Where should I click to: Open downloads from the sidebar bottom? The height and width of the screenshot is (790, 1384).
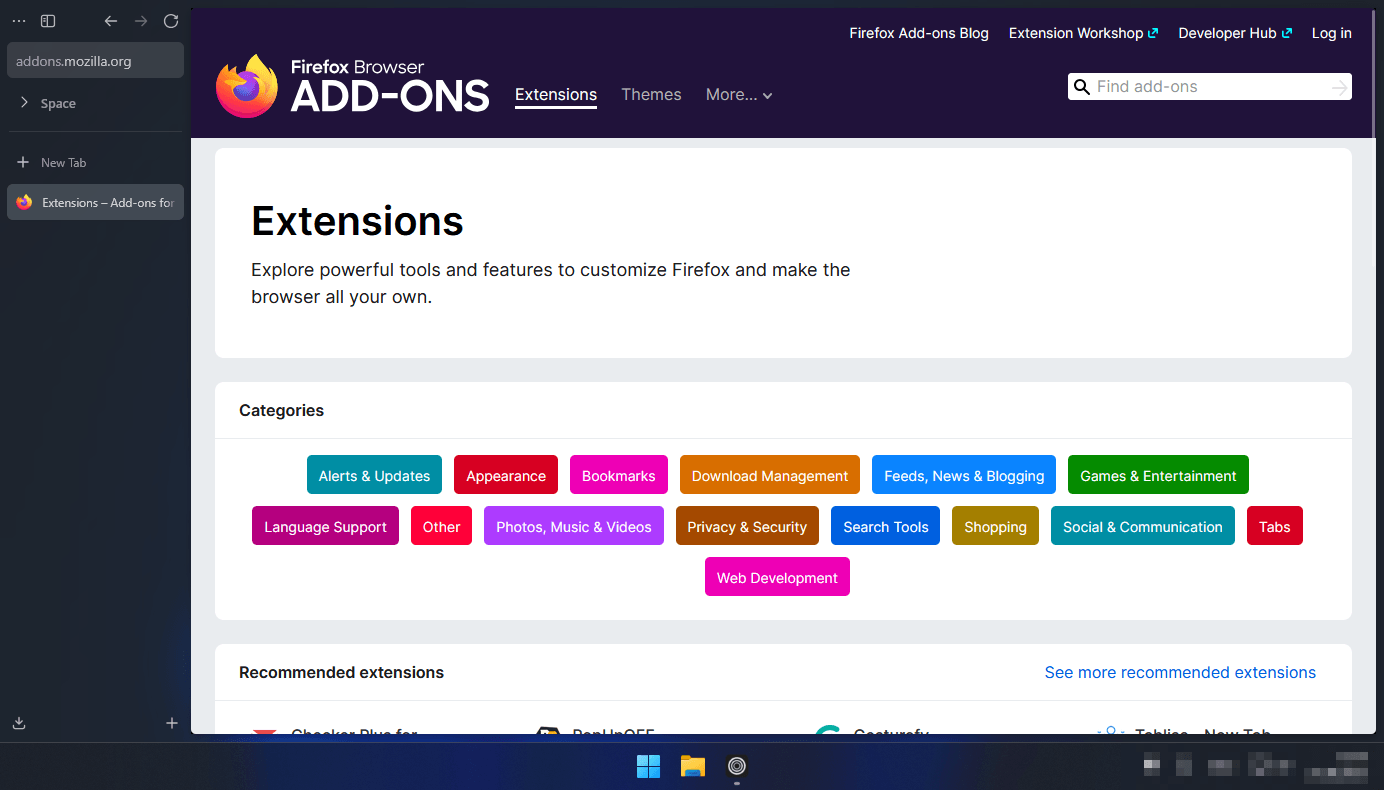(18, 723)
